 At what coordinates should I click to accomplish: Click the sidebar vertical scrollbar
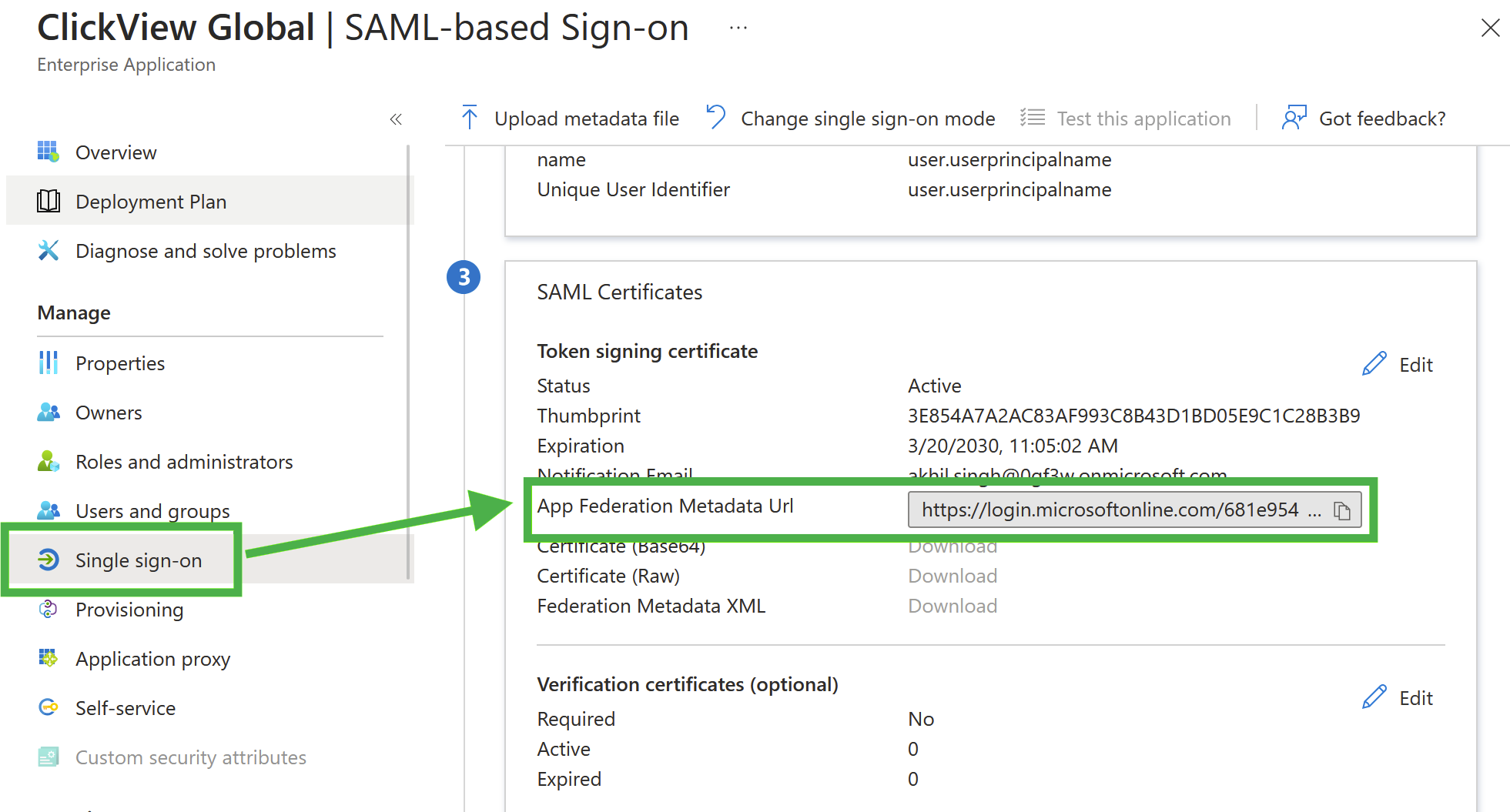click(408, 362)
